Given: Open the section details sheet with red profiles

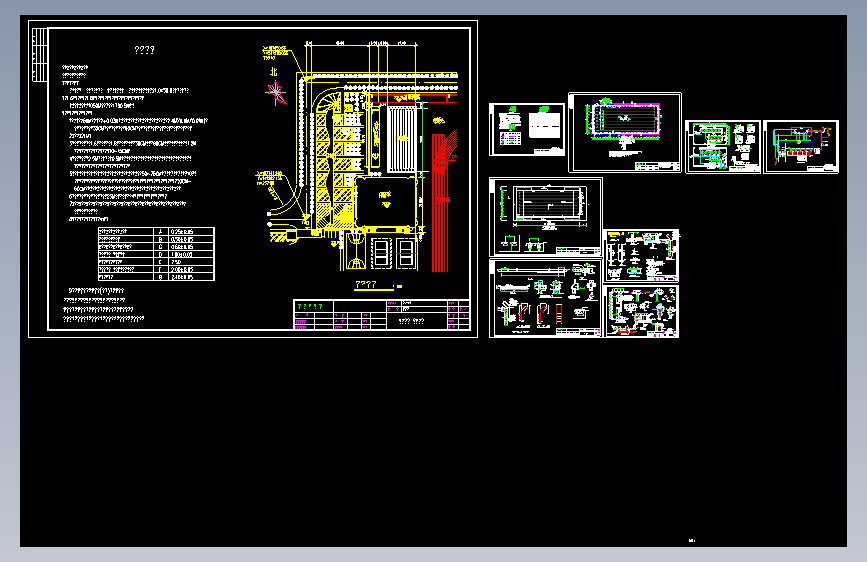Looking at the screenshot, I should coord(546,298).
